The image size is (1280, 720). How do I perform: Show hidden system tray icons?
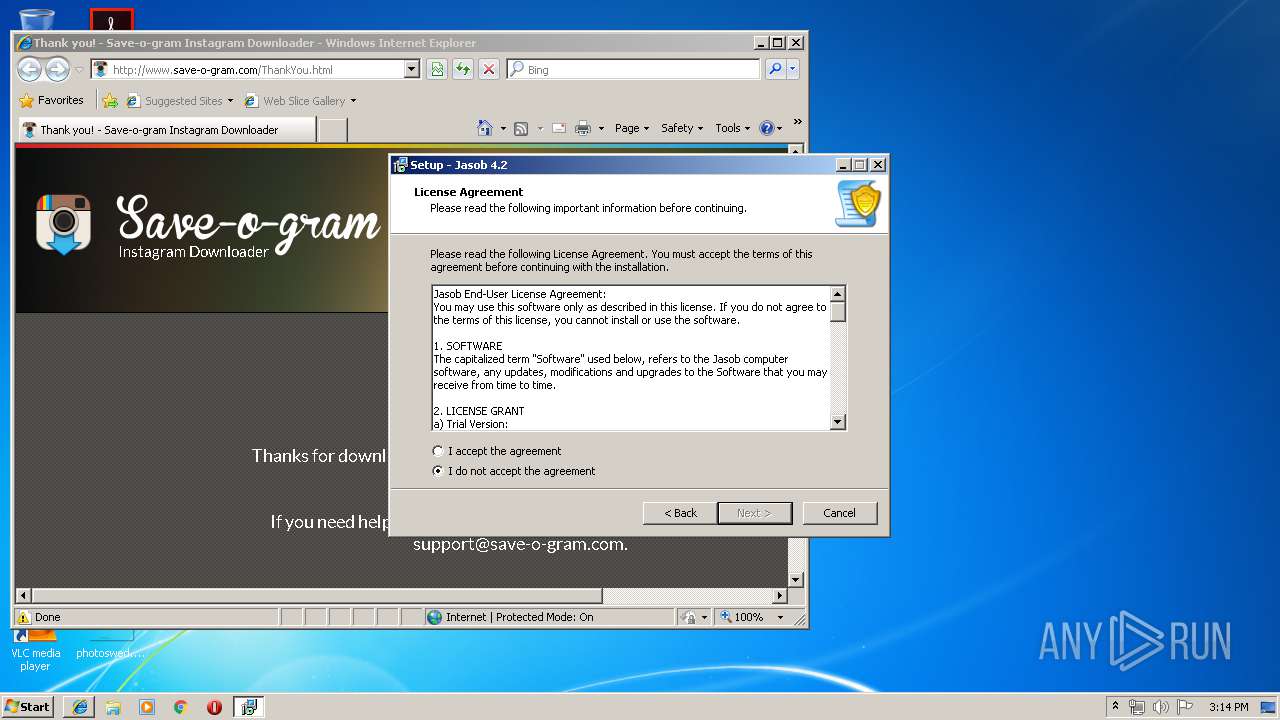[x=1116, y=706]
